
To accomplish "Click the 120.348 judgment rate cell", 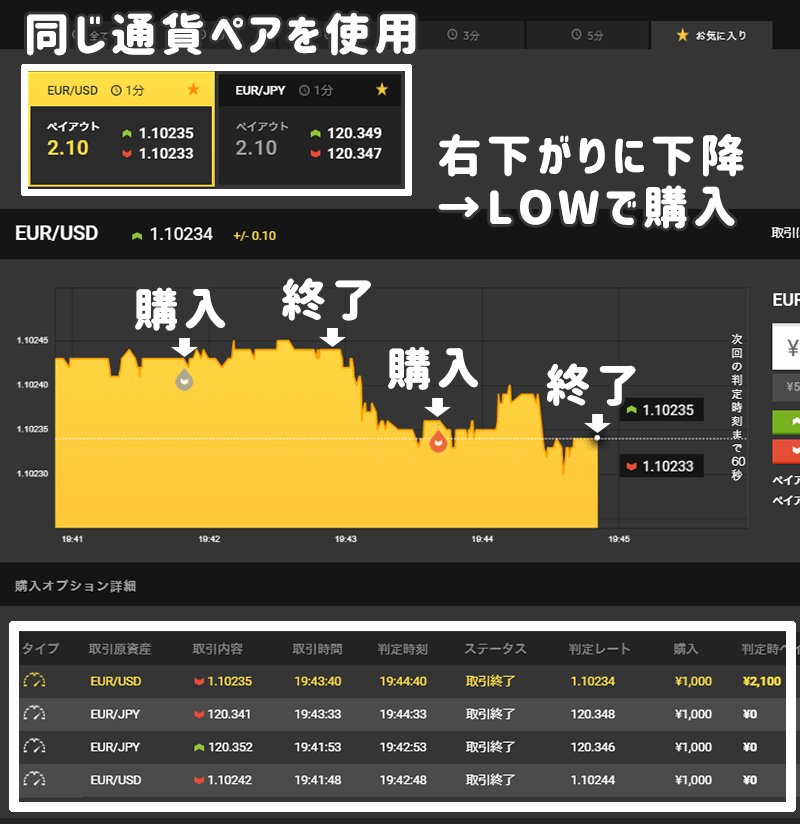I will (593, 714).
